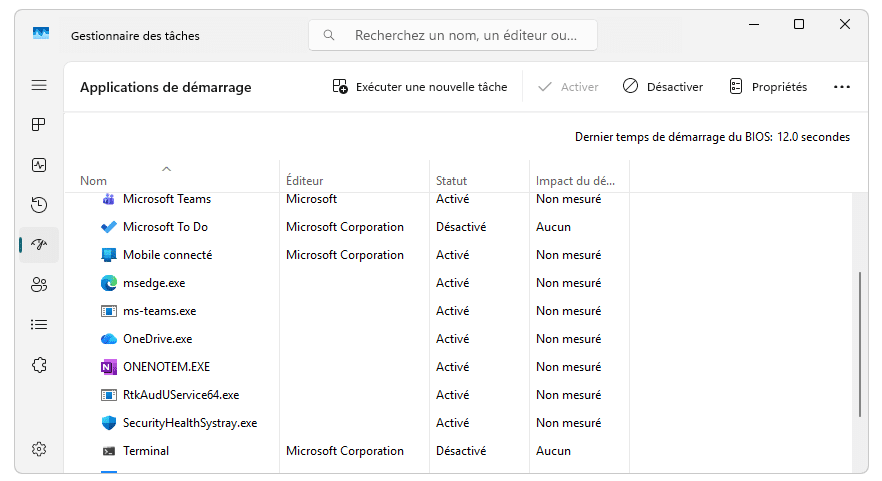This screenshot has width=882, height=481.
Task: Open Propriétés of the selected app
Action: click(768, 87)
